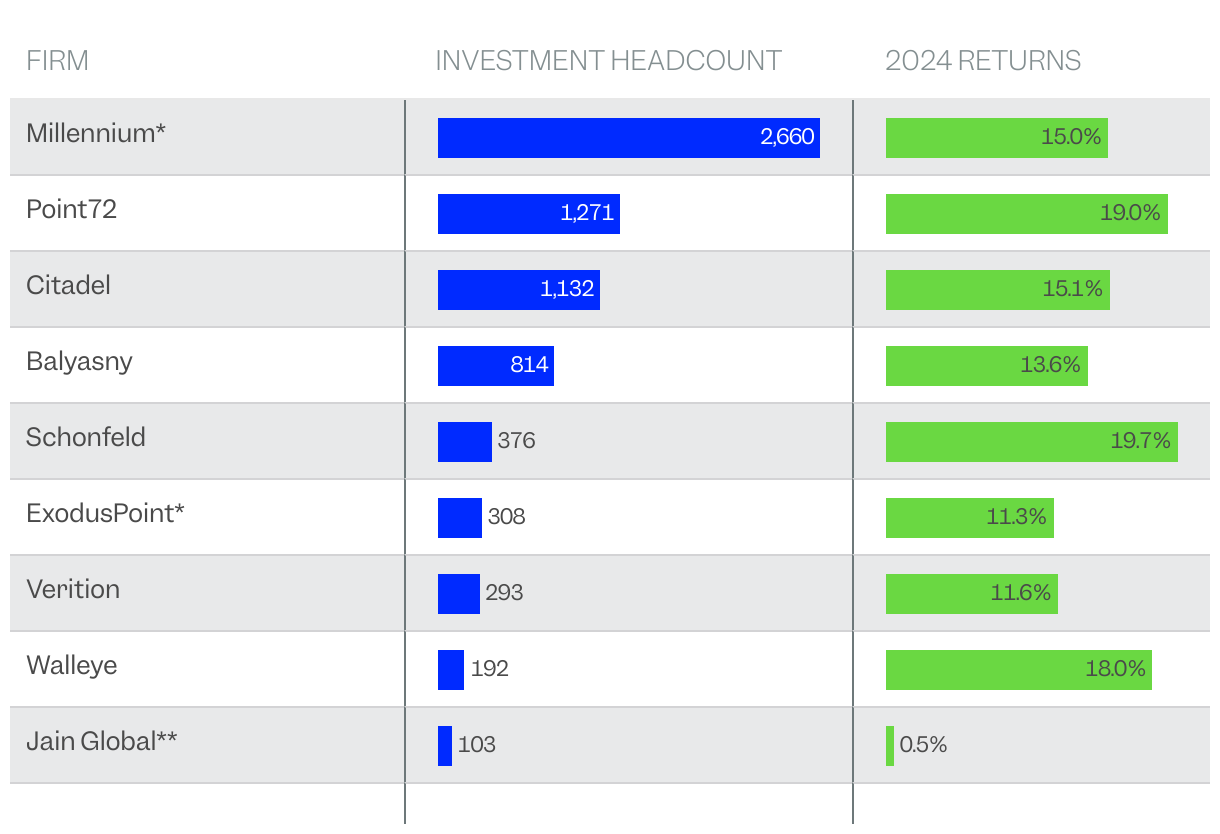This screenshot has width=1220, height=834.
Task: Click Millennium's blue 2,660 headcount bar
Action: click(x=628, y=138)
